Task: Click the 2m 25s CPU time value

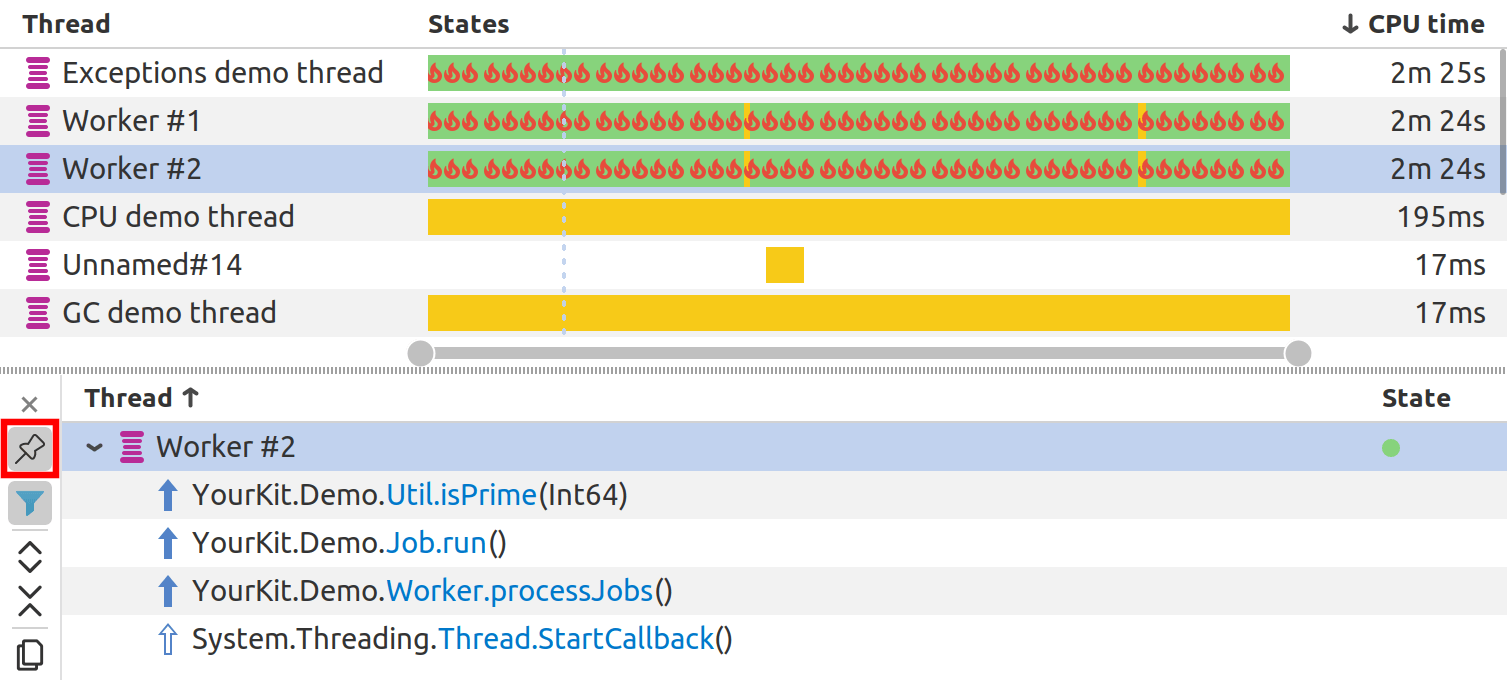Action: 1438,73
